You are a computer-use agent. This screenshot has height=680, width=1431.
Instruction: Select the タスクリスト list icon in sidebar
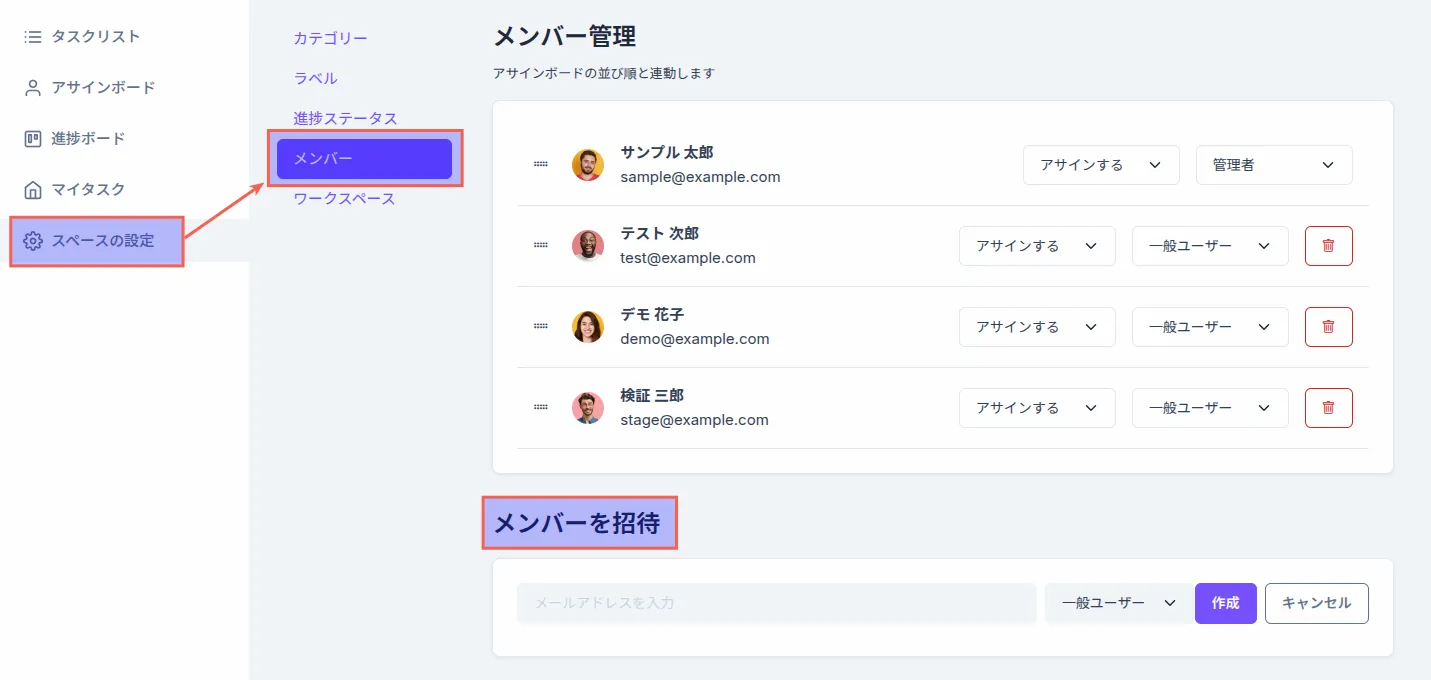pyautogui.click(x=32, y=36)
